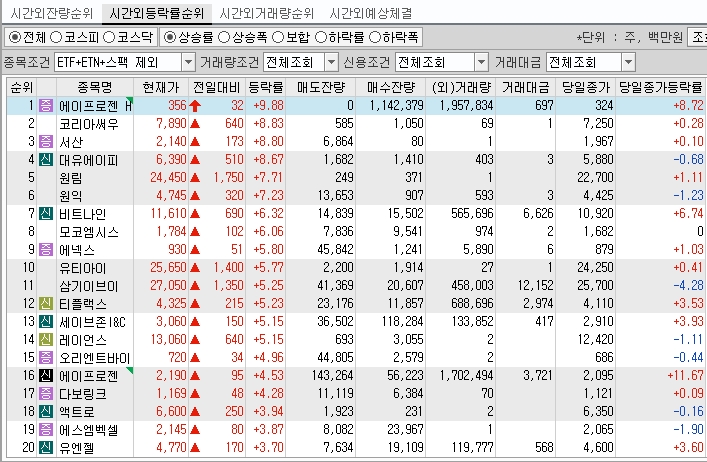Sort by the 매수잔량 column header
This screenshot has width=707, height=462.
coord(391,87)
